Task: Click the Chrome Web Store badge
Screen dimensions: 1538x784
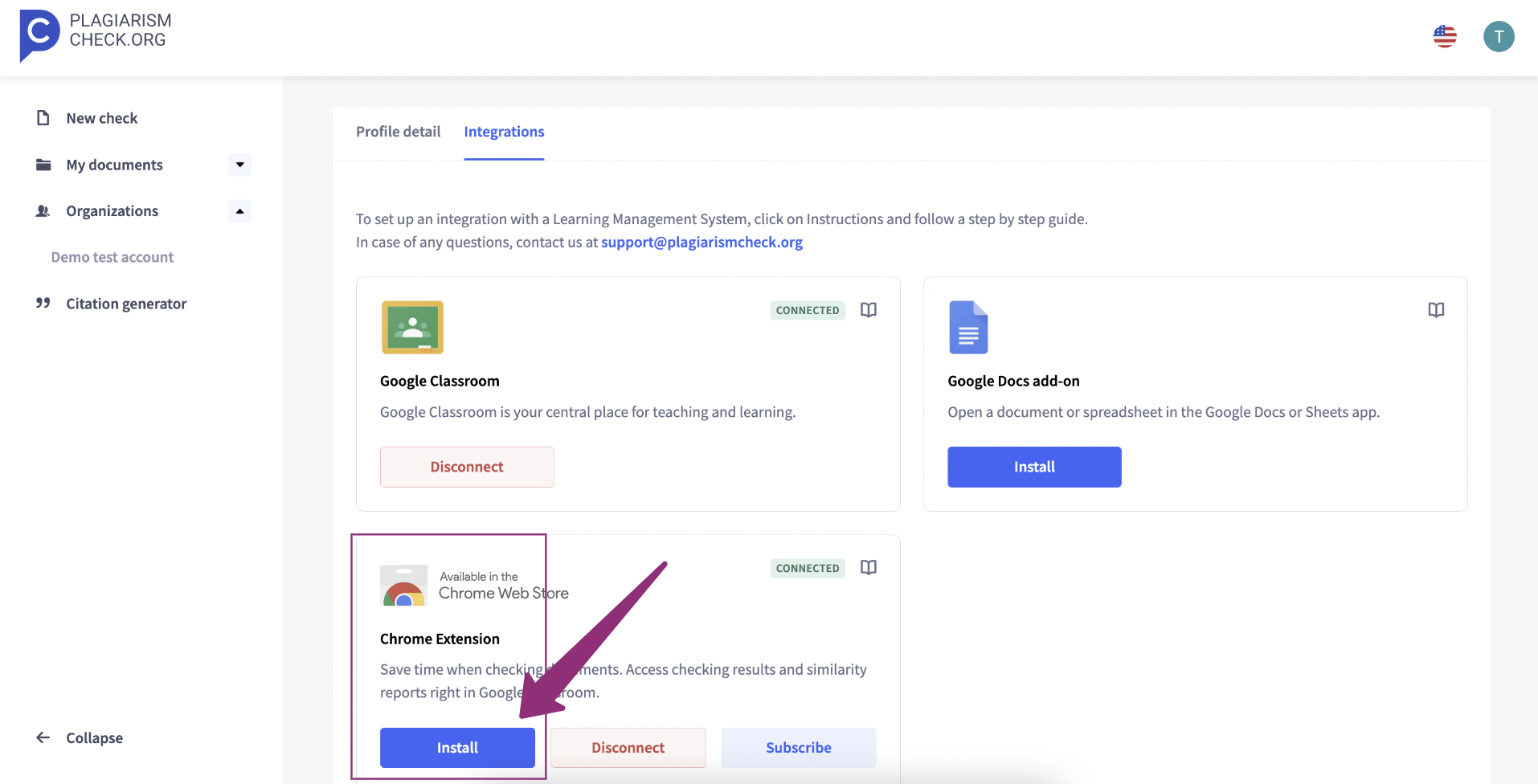Action: click(475, 586)
